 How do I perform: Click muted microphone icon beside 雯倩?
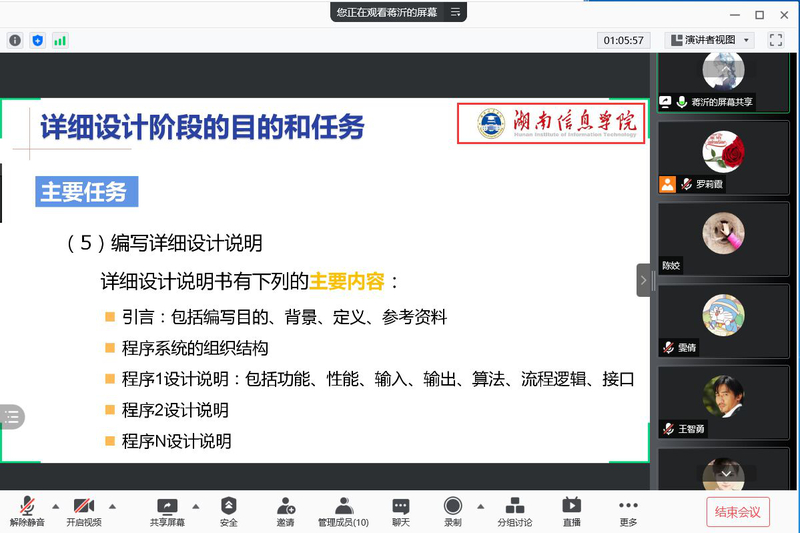(x=668, y=347)
